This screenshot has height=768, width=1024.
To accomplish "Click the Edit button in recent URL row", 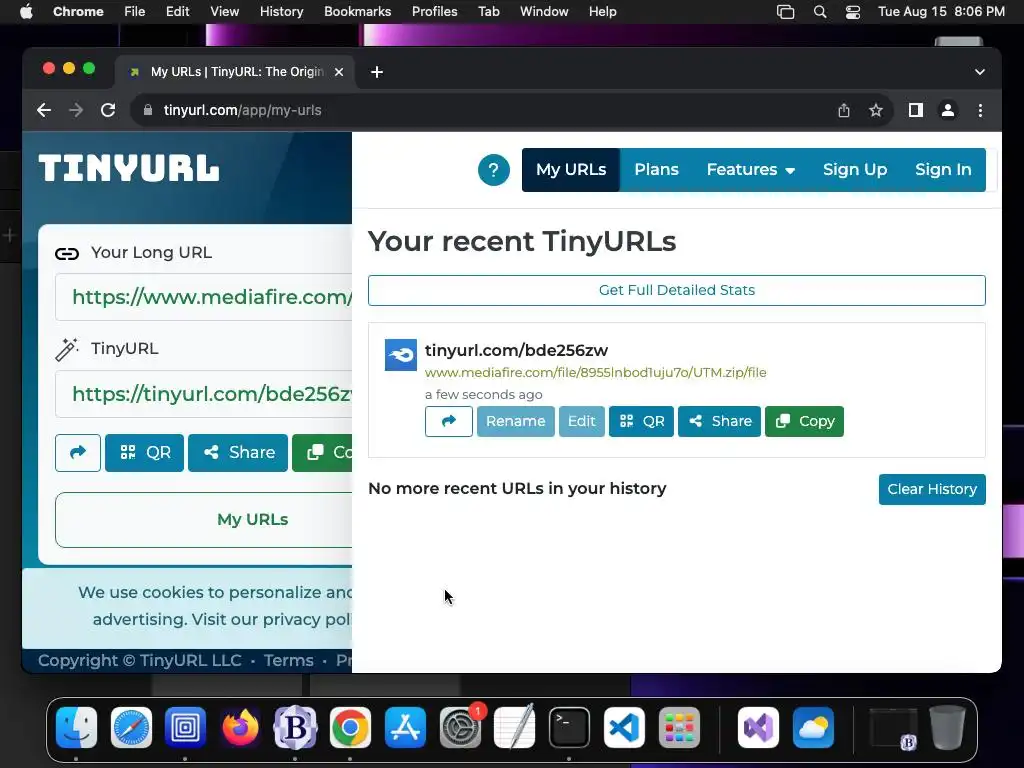I will (x=581, y=421).
